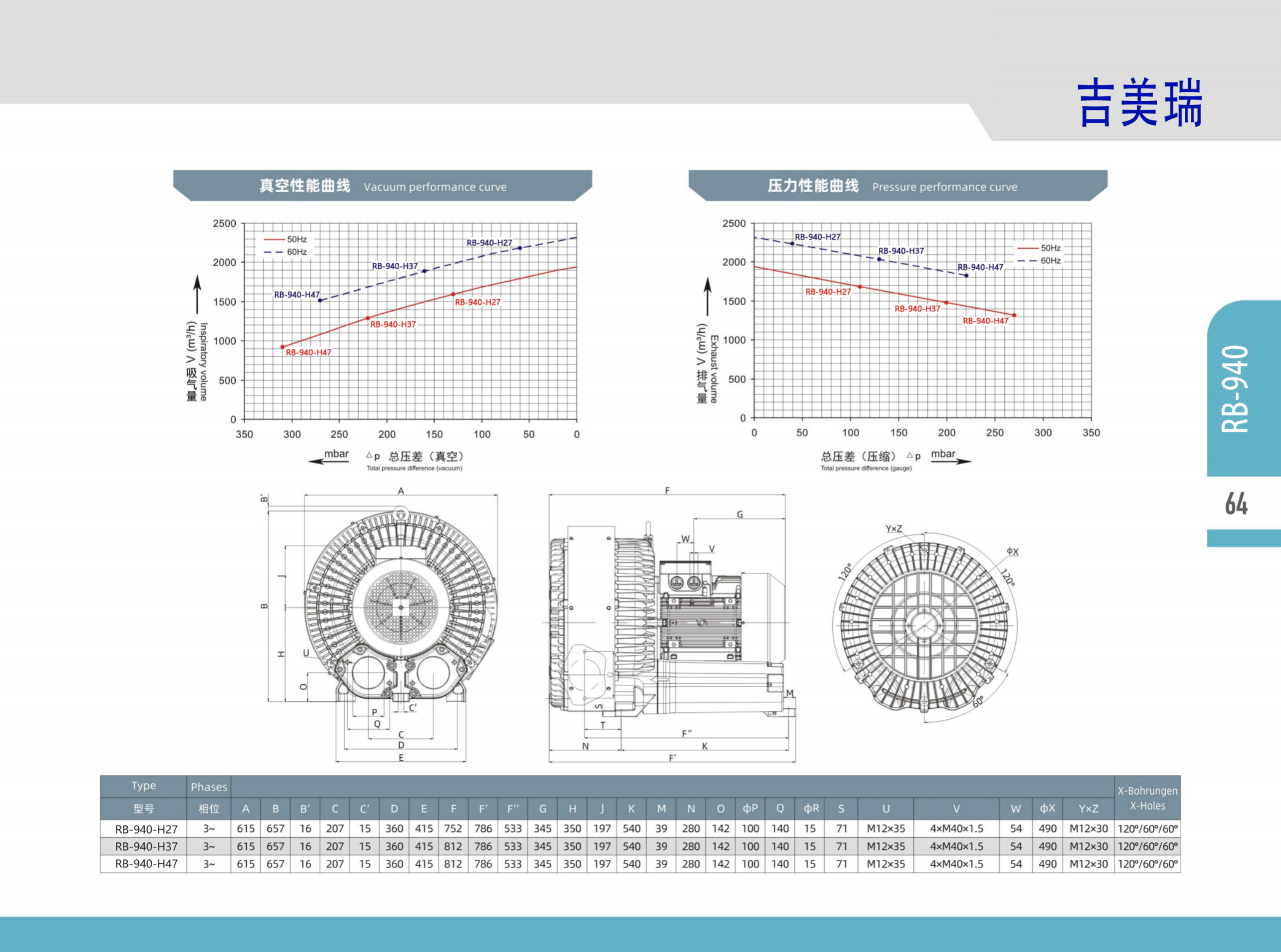1281x952 pixels.
Task: Click red RB-940-H37 label in vacuum chart
Action: (x=393, y=324)
